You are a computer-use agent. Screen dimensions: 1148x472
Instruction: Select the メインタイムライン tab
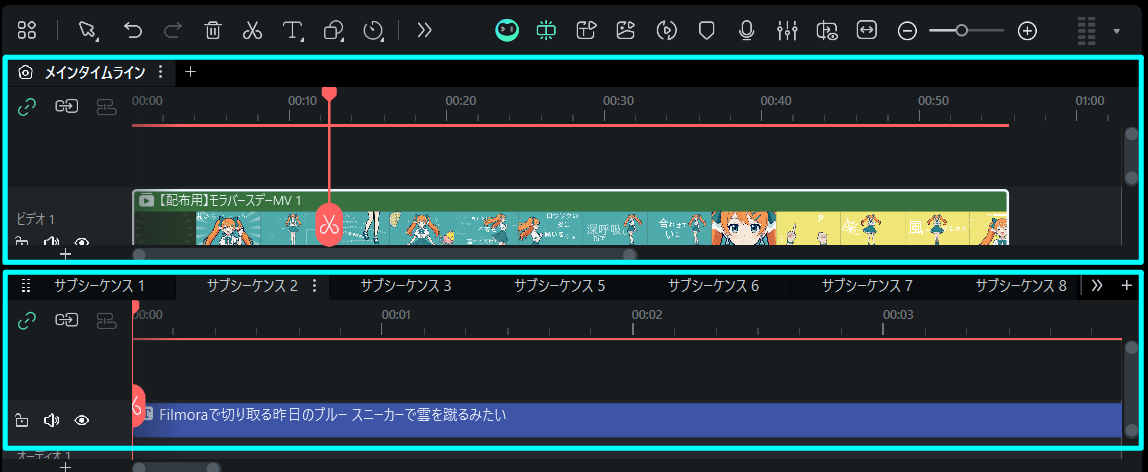[x=95, y=72]
